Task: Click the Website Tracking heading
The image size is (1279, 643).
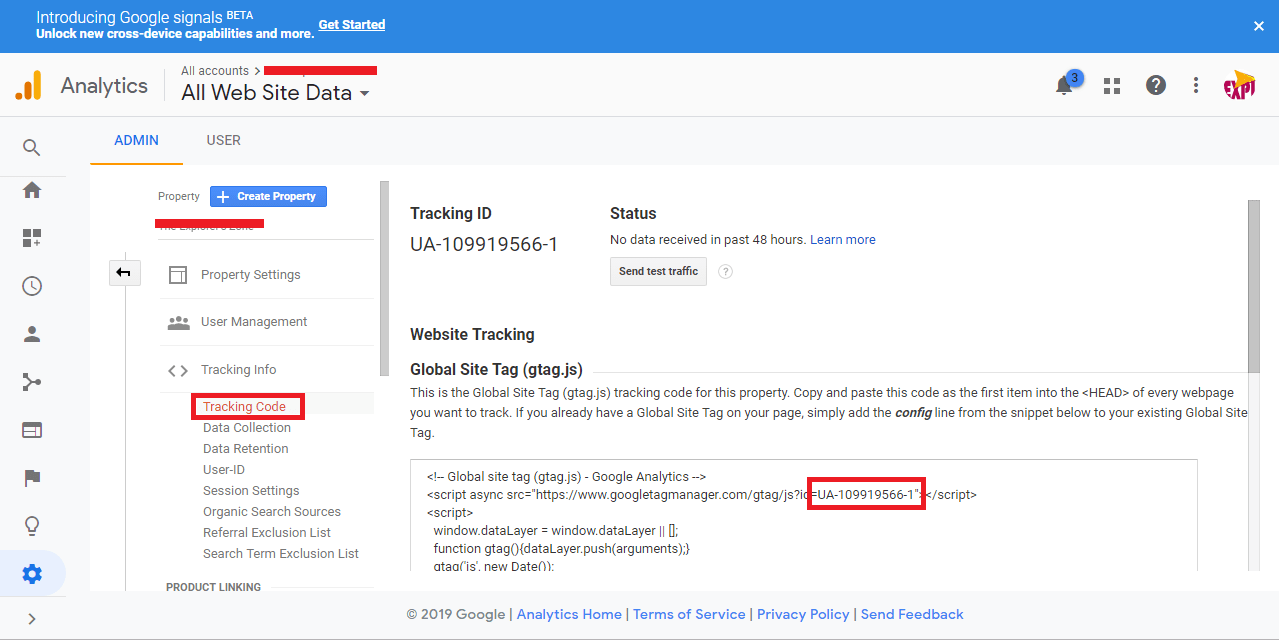Action: [472, 334]
